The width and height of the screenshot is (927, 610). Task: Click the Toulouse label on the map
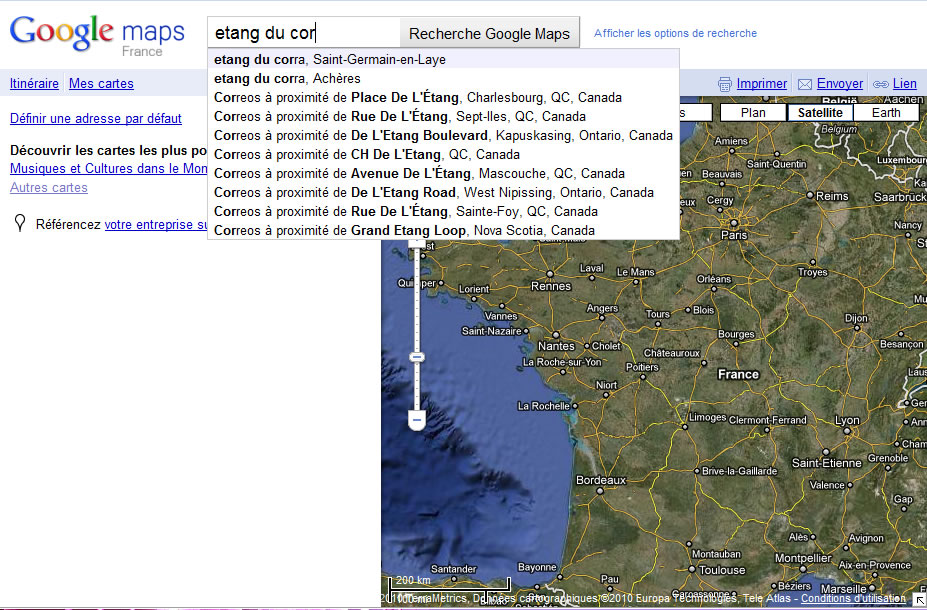point(722,570)
